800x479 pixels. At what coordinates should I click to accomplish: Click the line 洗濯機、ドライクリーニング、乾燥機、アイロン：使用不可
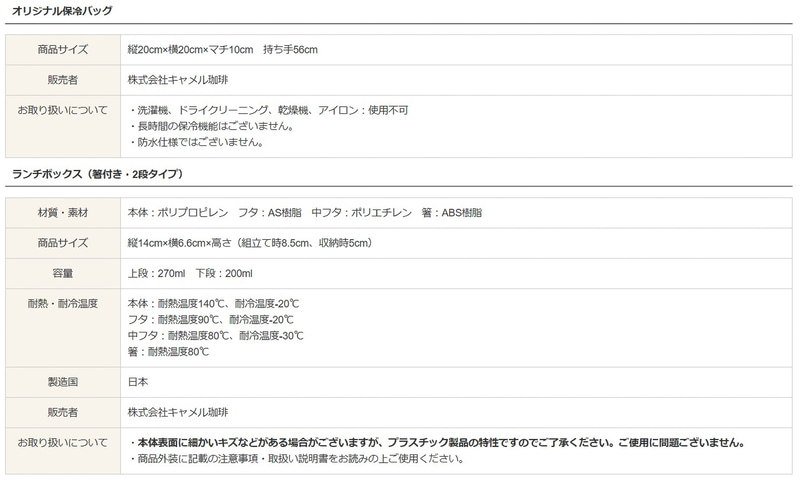click(268, 110)
